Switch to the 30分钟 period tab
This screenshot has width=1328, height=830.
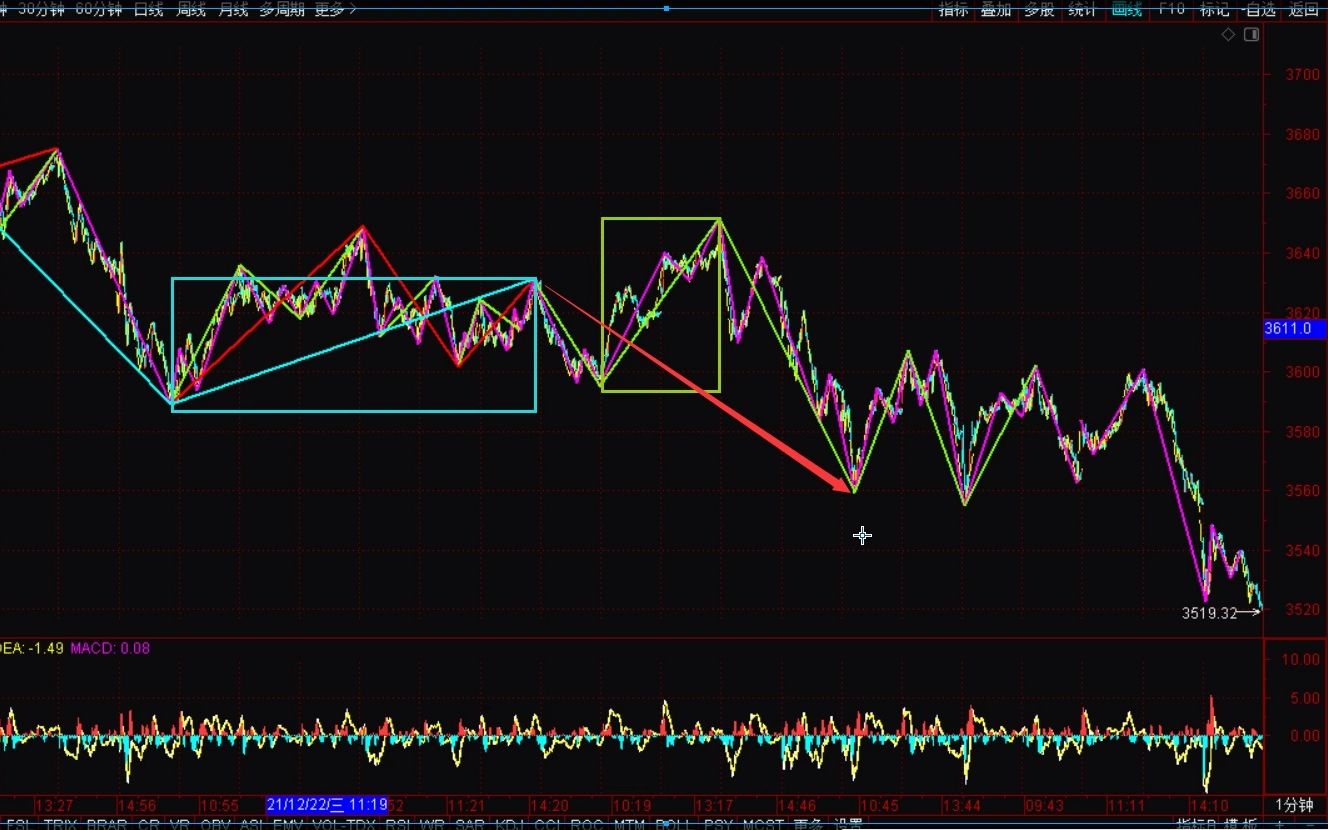click(x=42, y=9)
